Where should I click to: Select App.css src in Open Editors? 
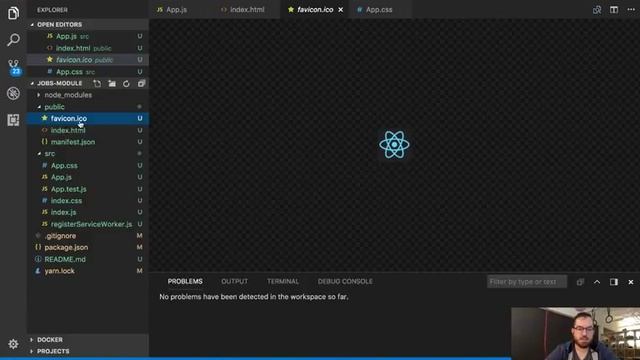[88, 72]
